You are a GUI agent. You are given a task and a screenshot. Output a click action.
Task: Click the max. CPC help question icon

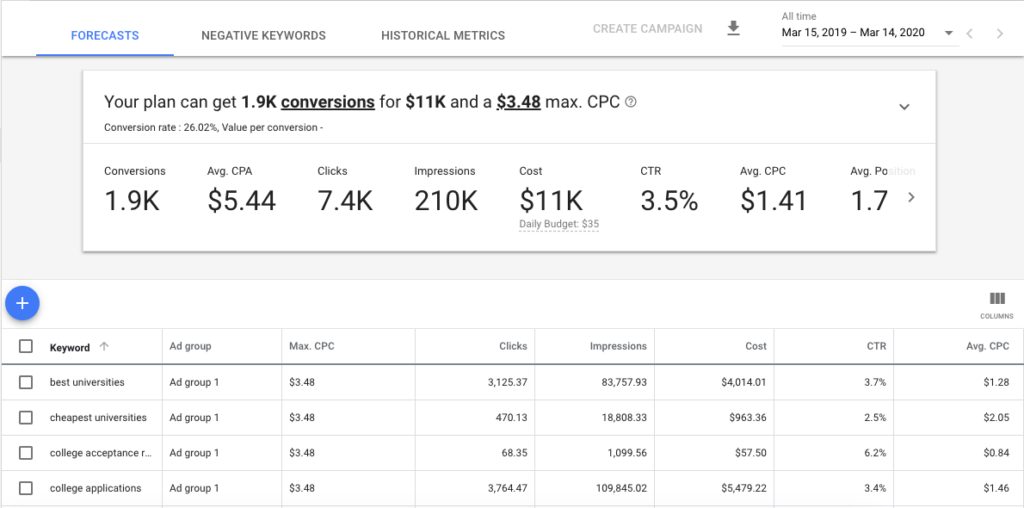tap(631, 102)
